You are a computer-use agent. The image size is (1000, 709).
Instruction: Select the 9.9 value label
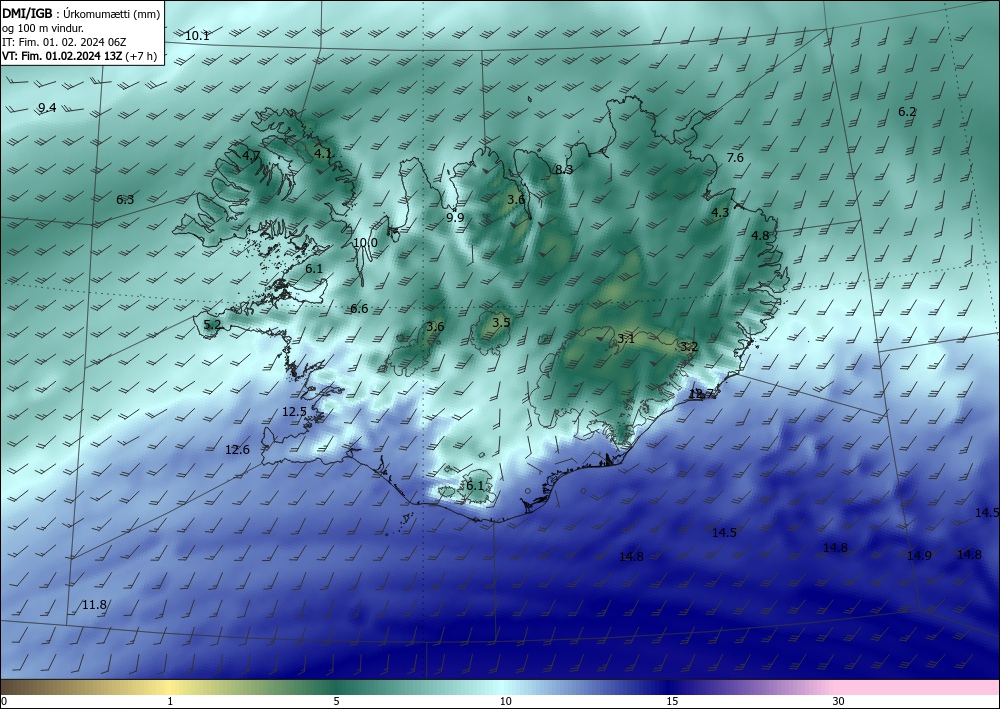(x=455, y=217)
